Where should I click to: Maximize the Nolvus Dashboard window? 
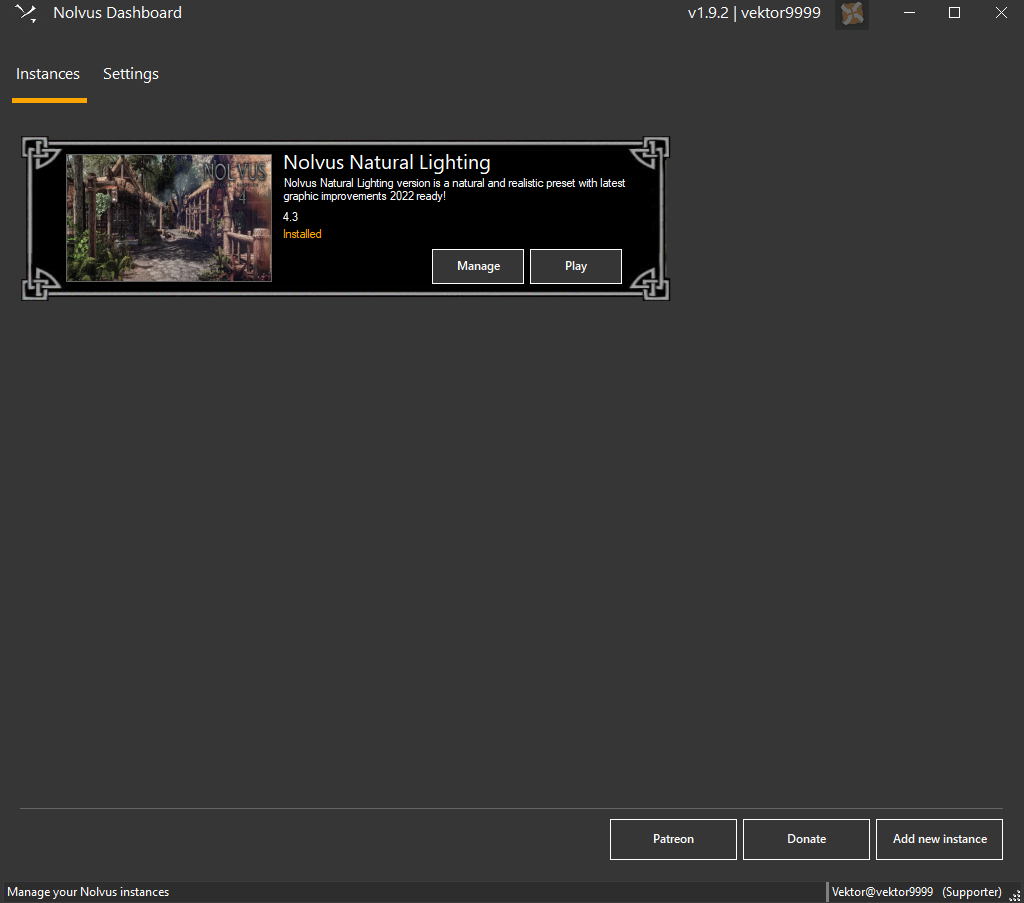[954, 13]
